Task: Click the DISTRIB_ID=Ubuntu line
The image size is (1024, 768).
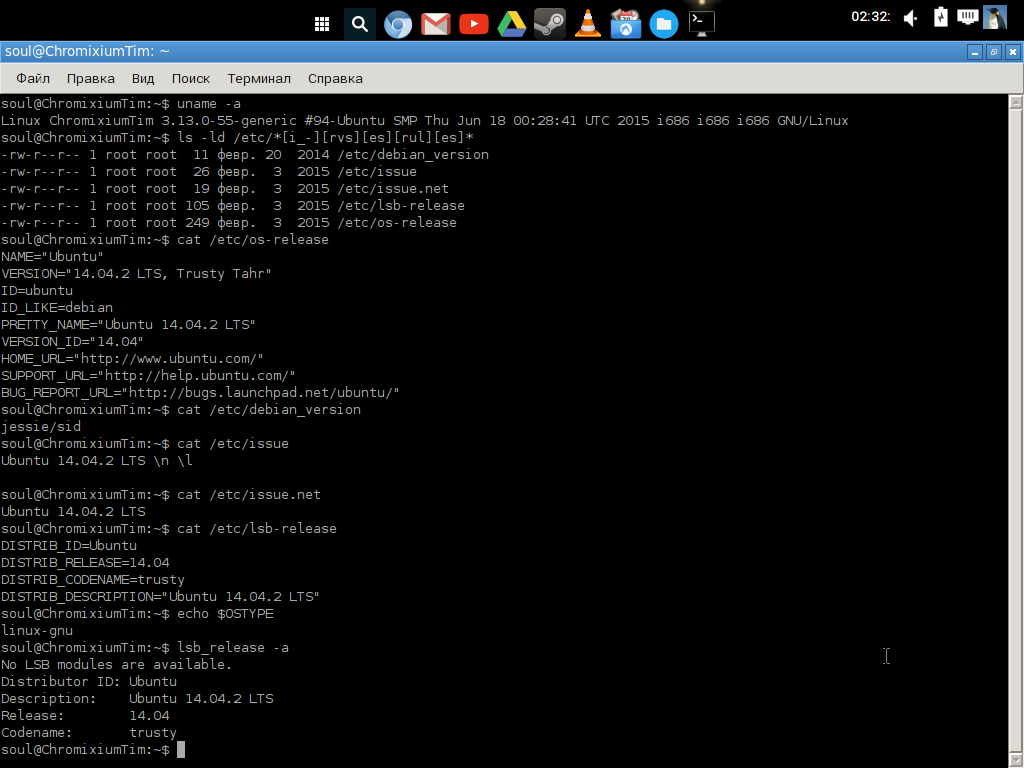Action: click(x=69, y=545)
